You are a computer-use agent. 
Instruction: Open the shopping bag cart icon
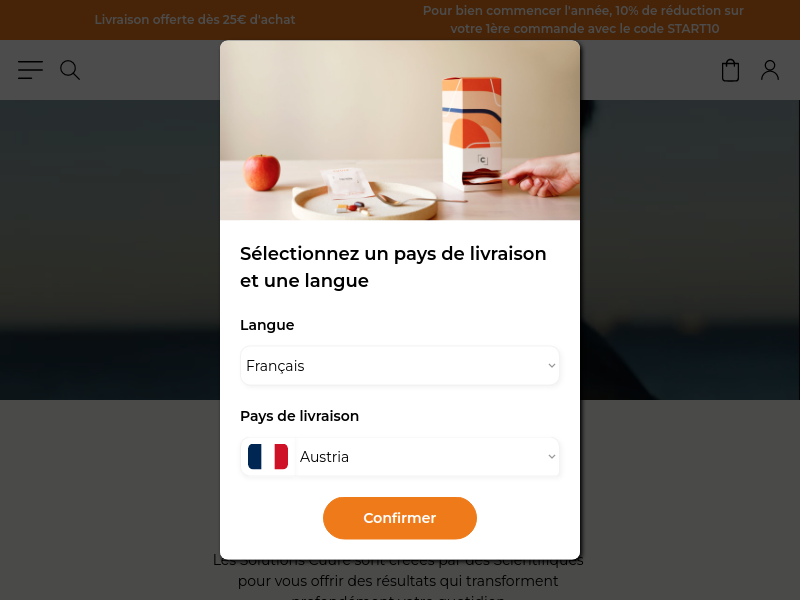click(730, 70)
